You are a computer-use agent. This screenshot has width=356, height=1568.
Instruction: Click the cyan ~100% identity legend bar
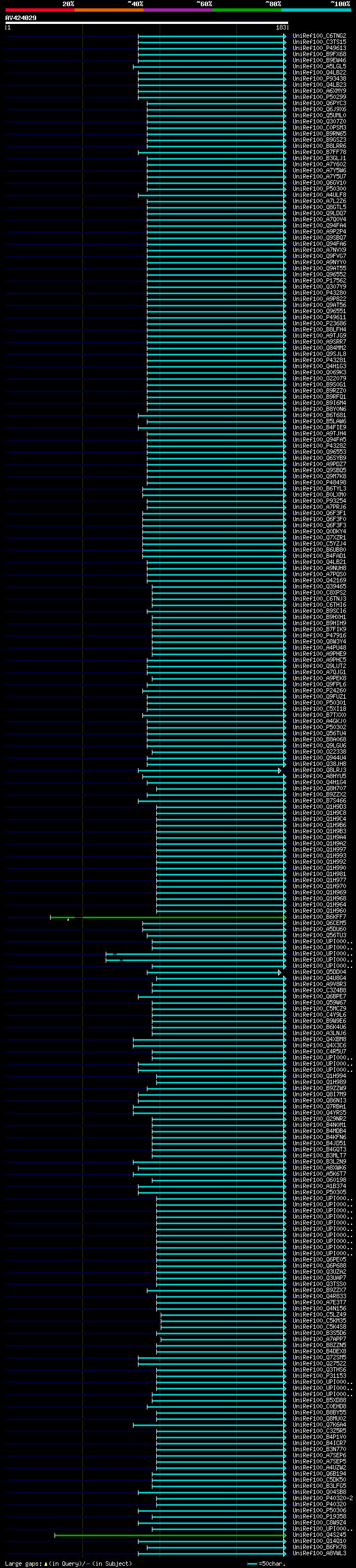[x=317, y=10]
